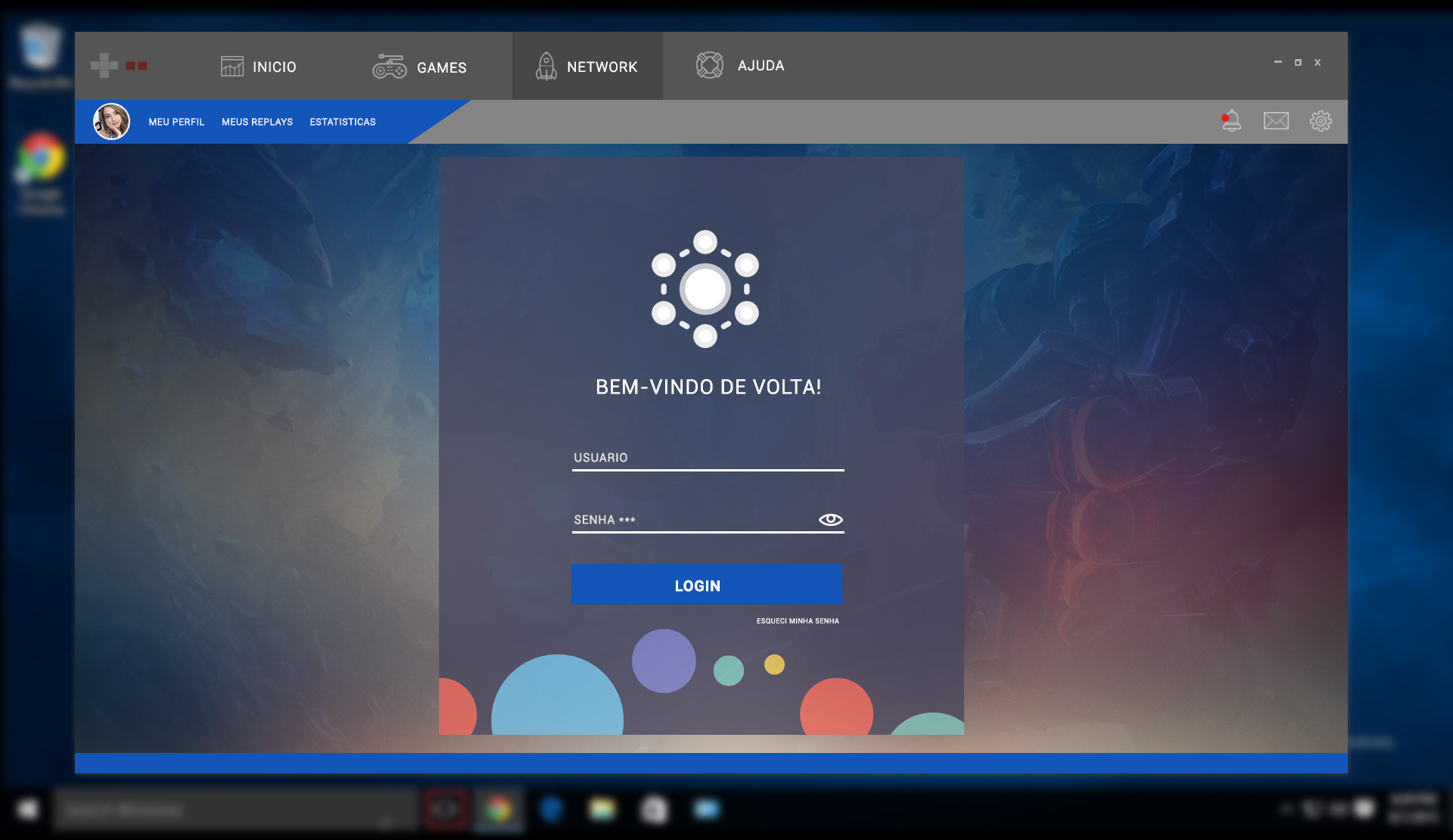Close the launcher window

pyautogui.click(x=1318, y=62)
